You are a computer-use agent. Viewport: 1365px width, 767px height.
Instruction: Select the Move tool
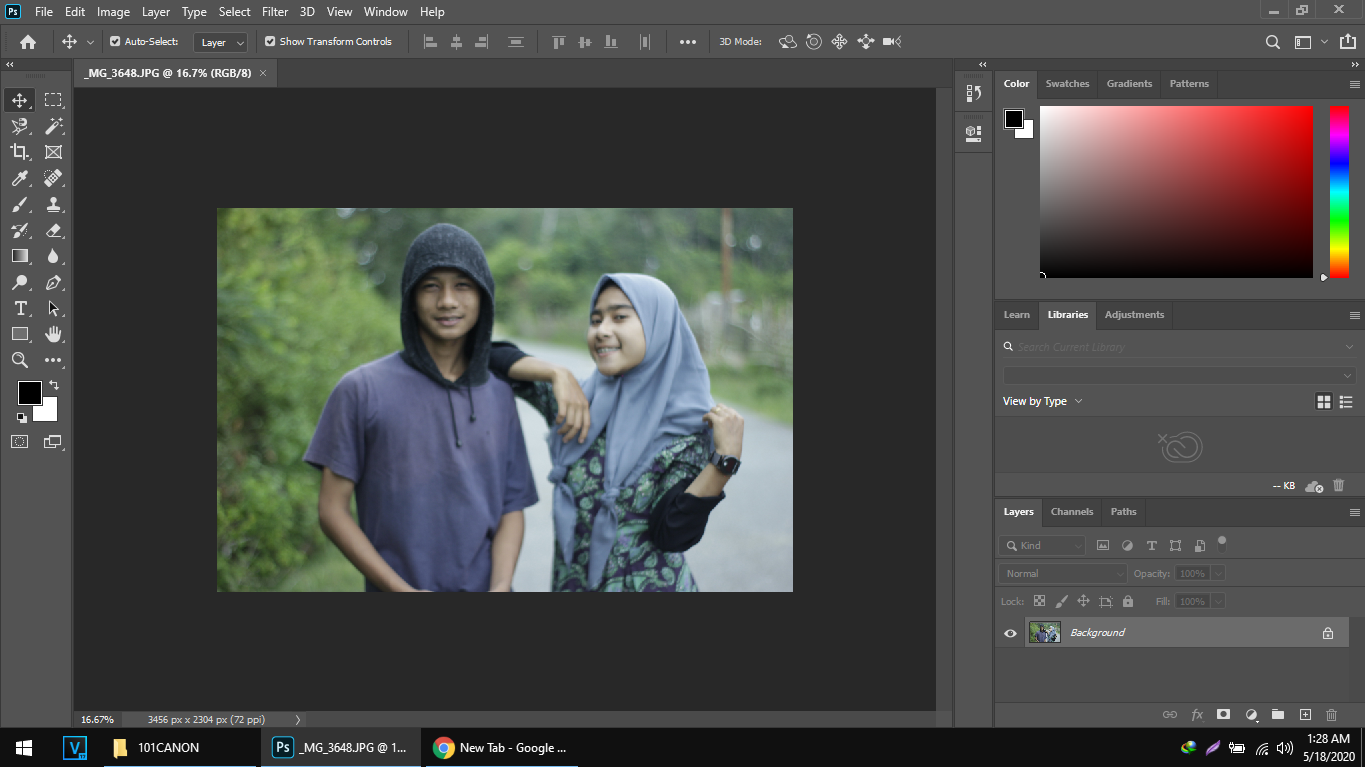tap(20, 100)
